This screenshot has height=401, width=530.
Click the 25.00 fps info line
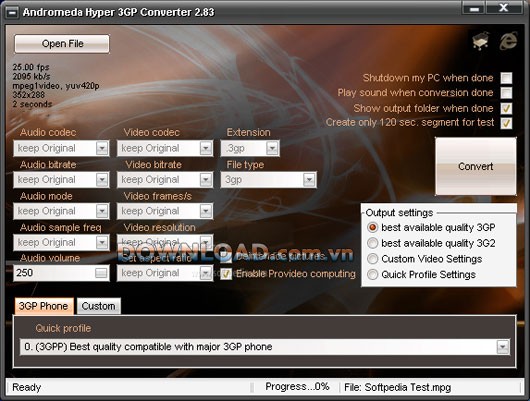click(31, 67)
